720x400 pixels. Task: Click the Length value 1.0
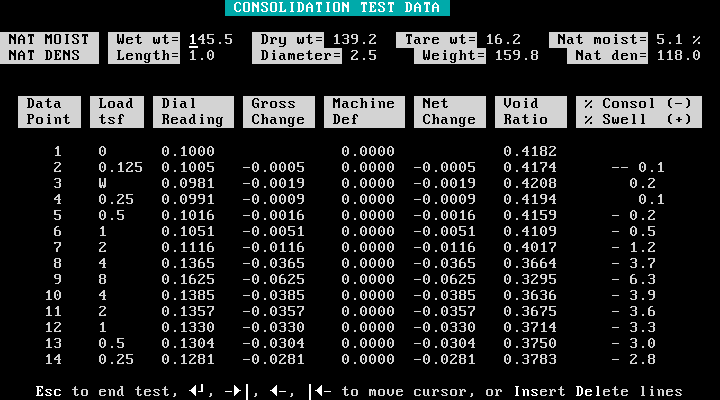click(201, 55)
